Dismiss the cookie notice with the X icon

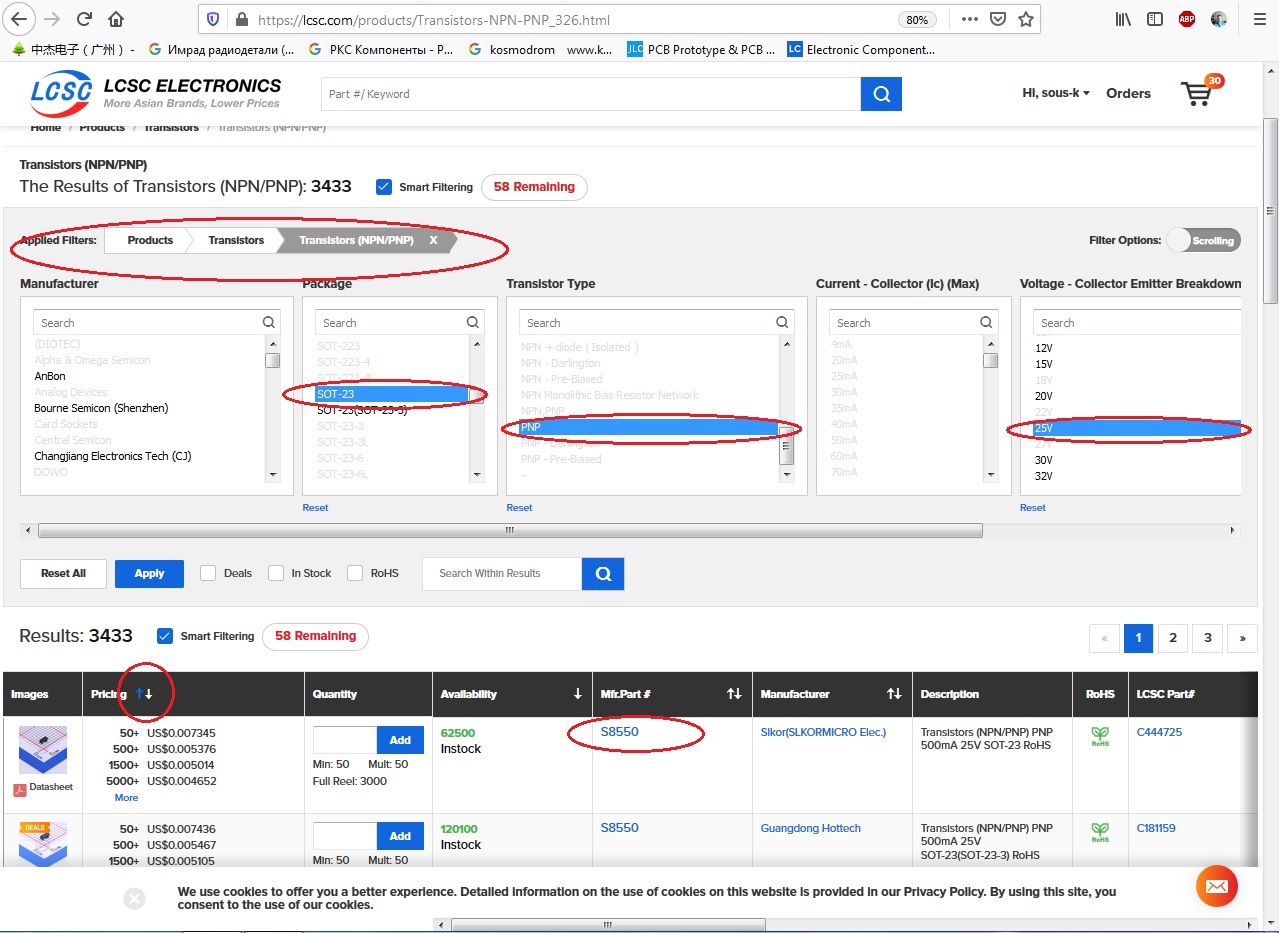135,898
